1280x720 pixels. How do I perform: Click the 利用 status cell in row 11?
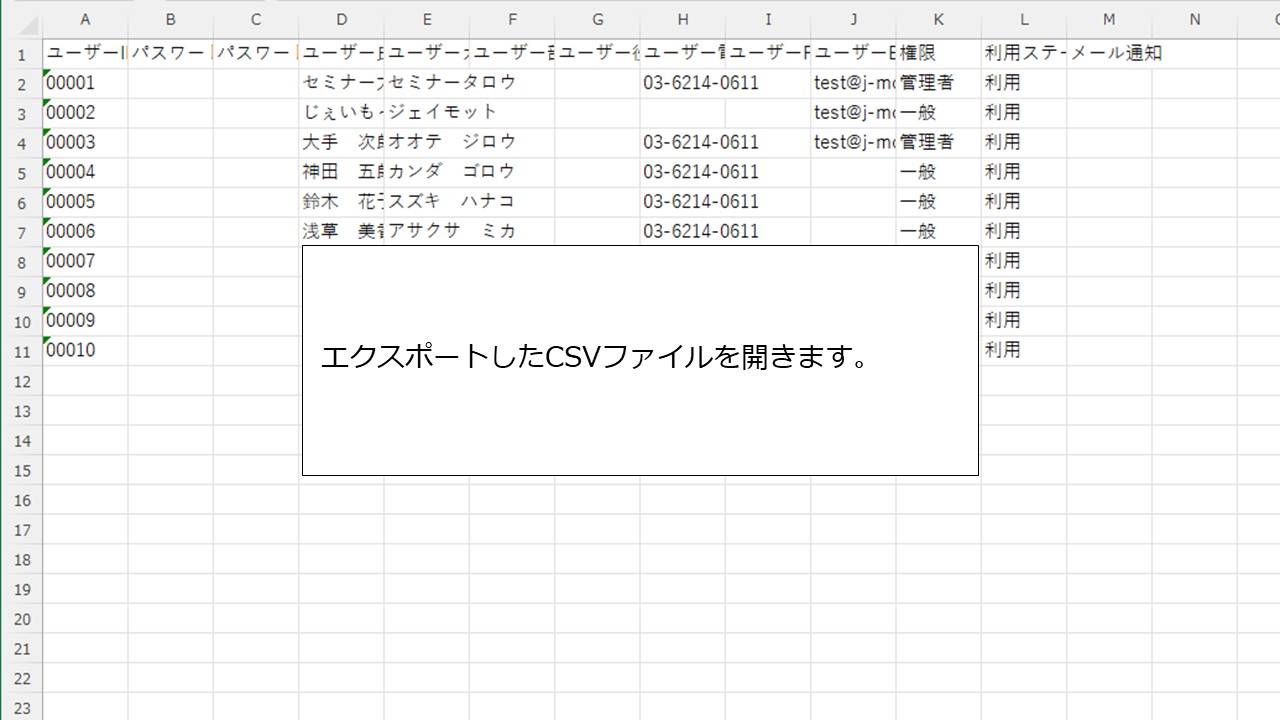click(x=1024, y=351)
